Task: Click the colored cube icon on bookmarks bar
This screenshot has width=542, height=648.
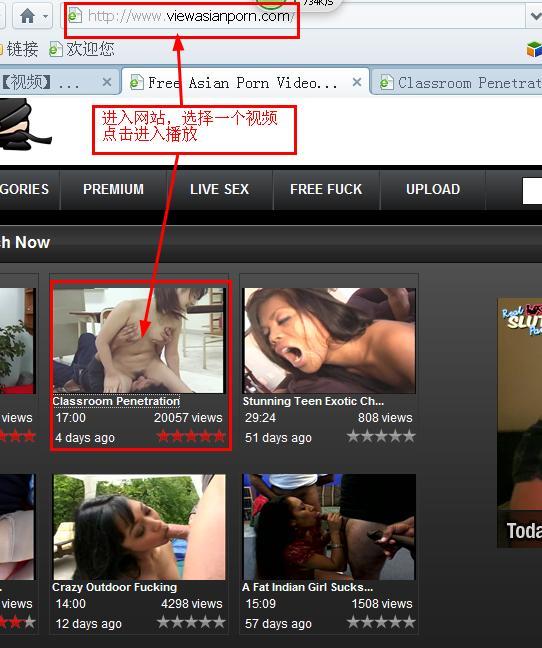Action: coord(534,50)
